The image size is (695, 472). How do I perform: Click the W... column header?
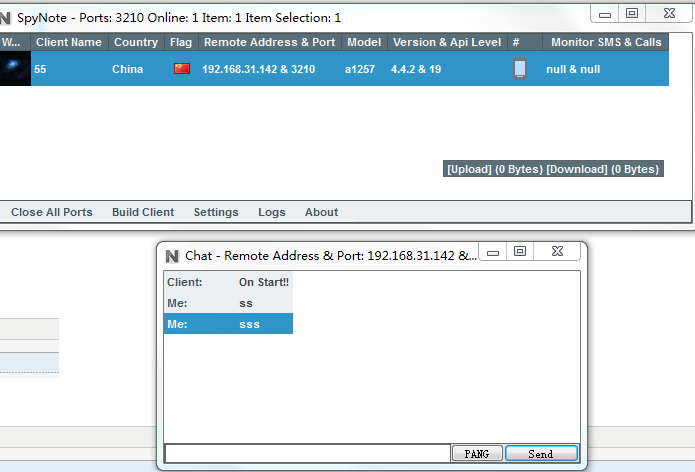pos(15,42)
